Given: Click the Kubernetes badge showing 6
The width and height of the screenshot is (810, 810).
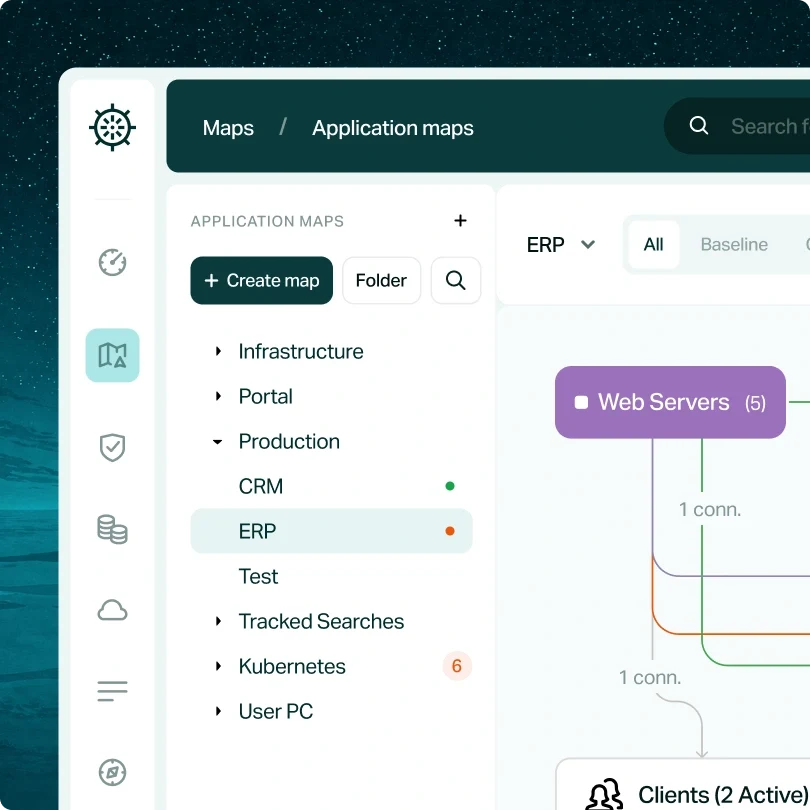Looking at the screenshot, I should pyautogui.click(x=457, y=666).
